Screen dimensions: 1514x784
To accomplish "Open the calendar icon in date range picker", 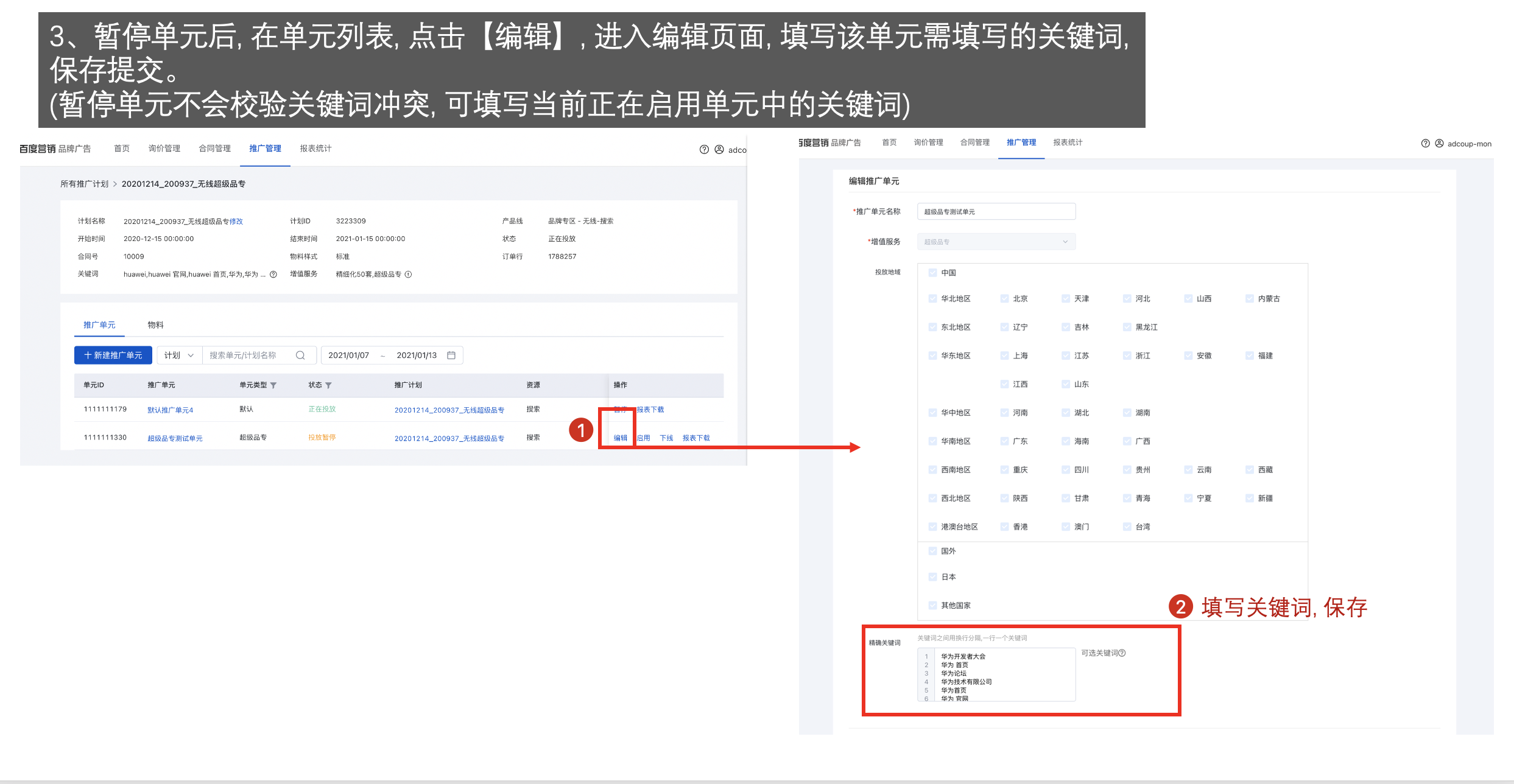I will pyautogui.click(x=451, y=355).
